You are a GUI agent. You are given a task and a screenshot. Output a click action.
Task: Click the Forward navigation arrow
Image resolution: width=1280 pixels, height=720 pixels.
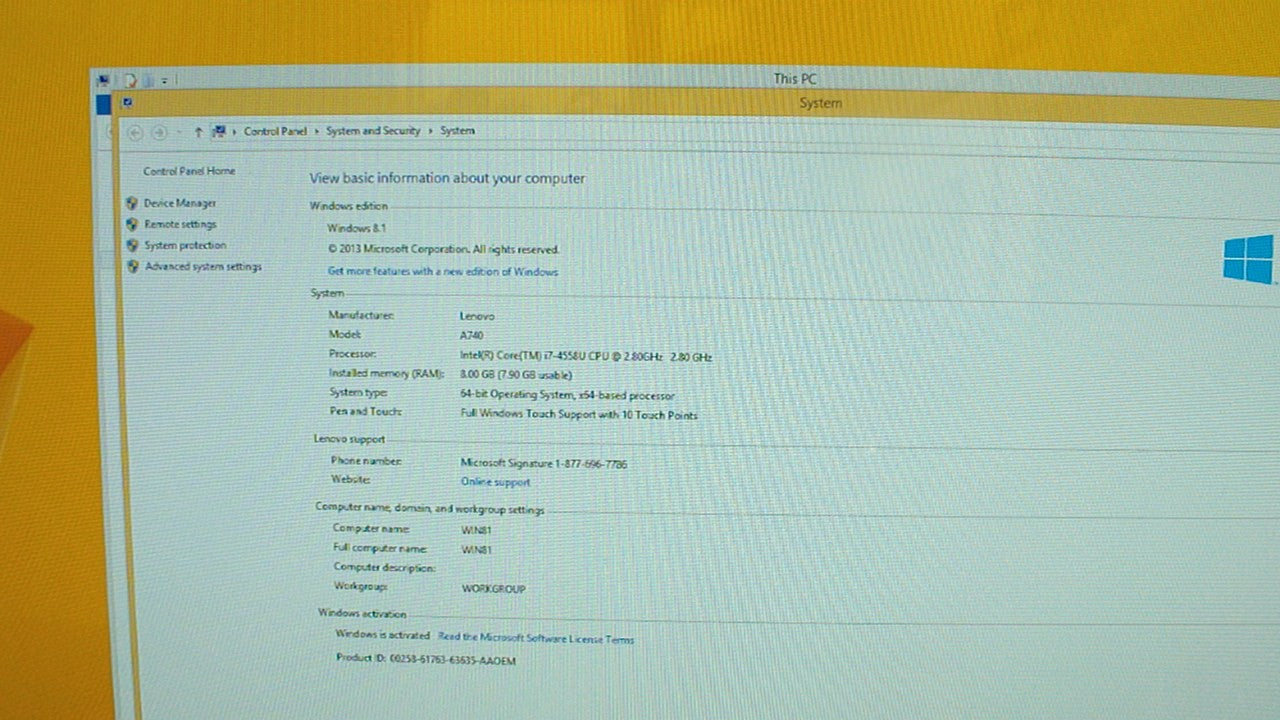coord(158,132)
